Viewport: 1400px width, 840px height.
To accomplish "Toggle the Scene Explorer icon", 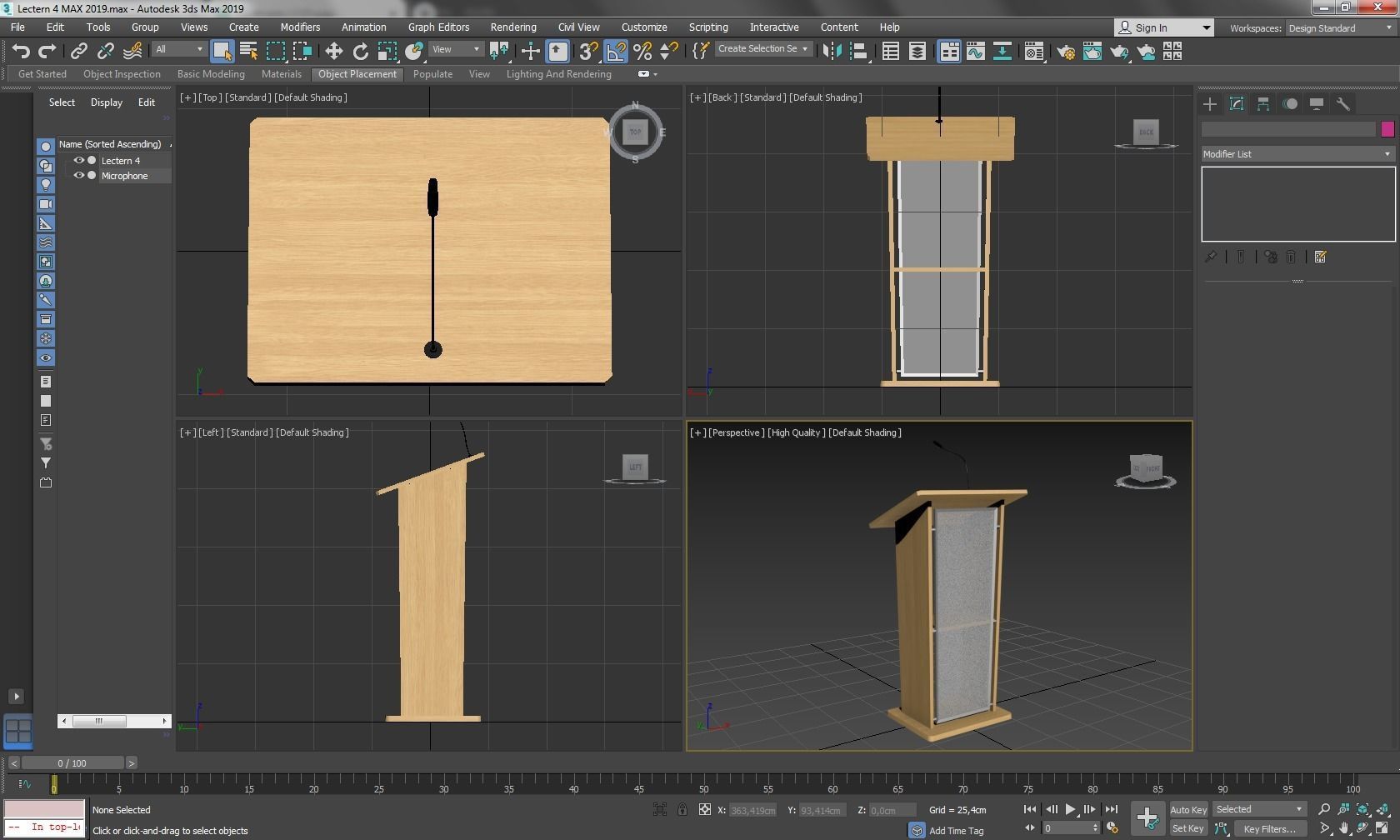I will point(890,52).
